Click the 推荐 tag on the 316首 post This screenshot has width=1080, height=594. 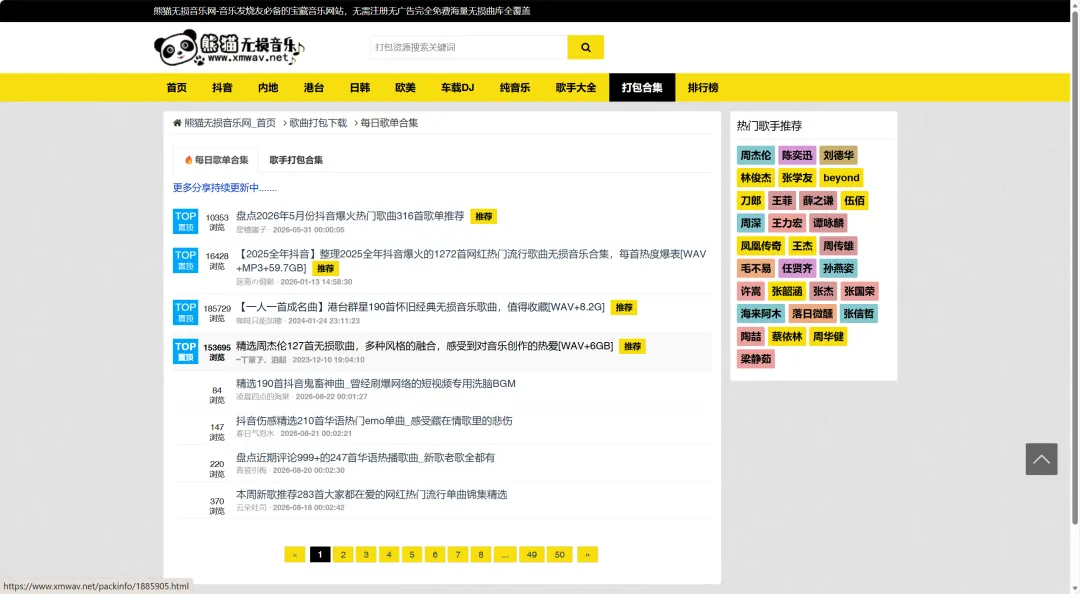pyautogui.click(x=484, y=216)
